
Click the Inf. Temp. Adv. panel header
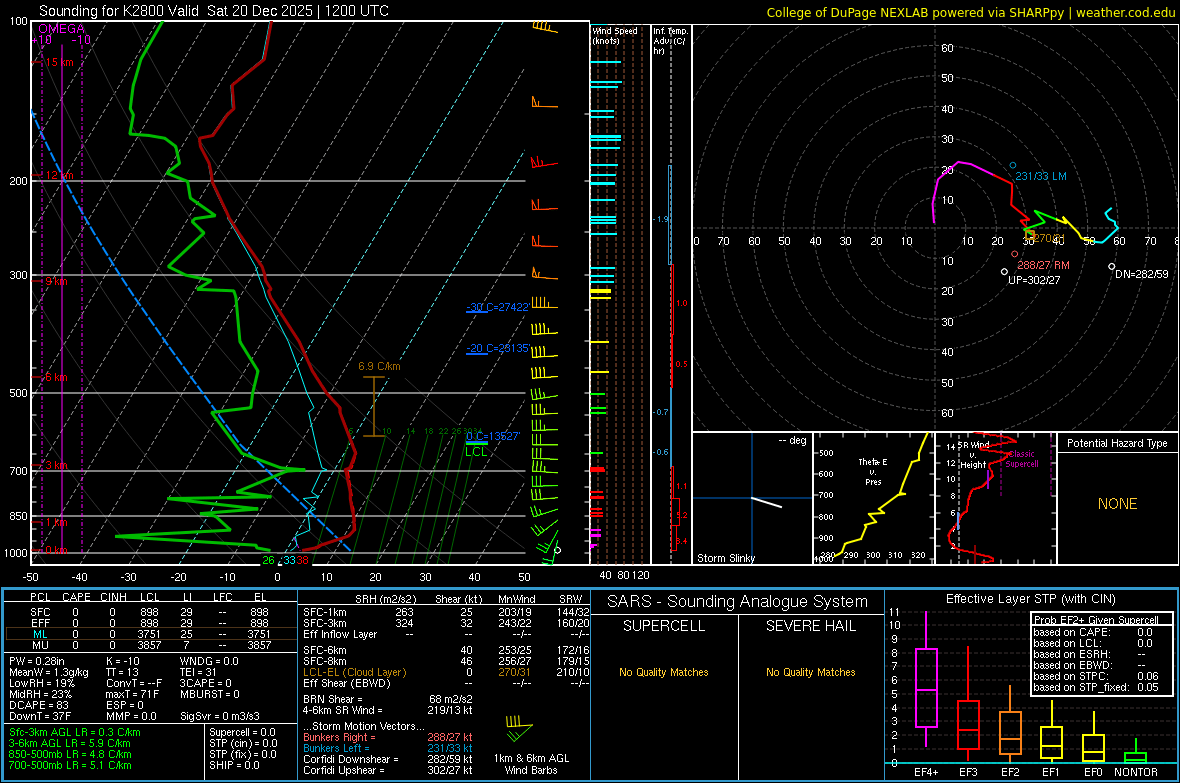pyautogui.click(x=670, y=41)
